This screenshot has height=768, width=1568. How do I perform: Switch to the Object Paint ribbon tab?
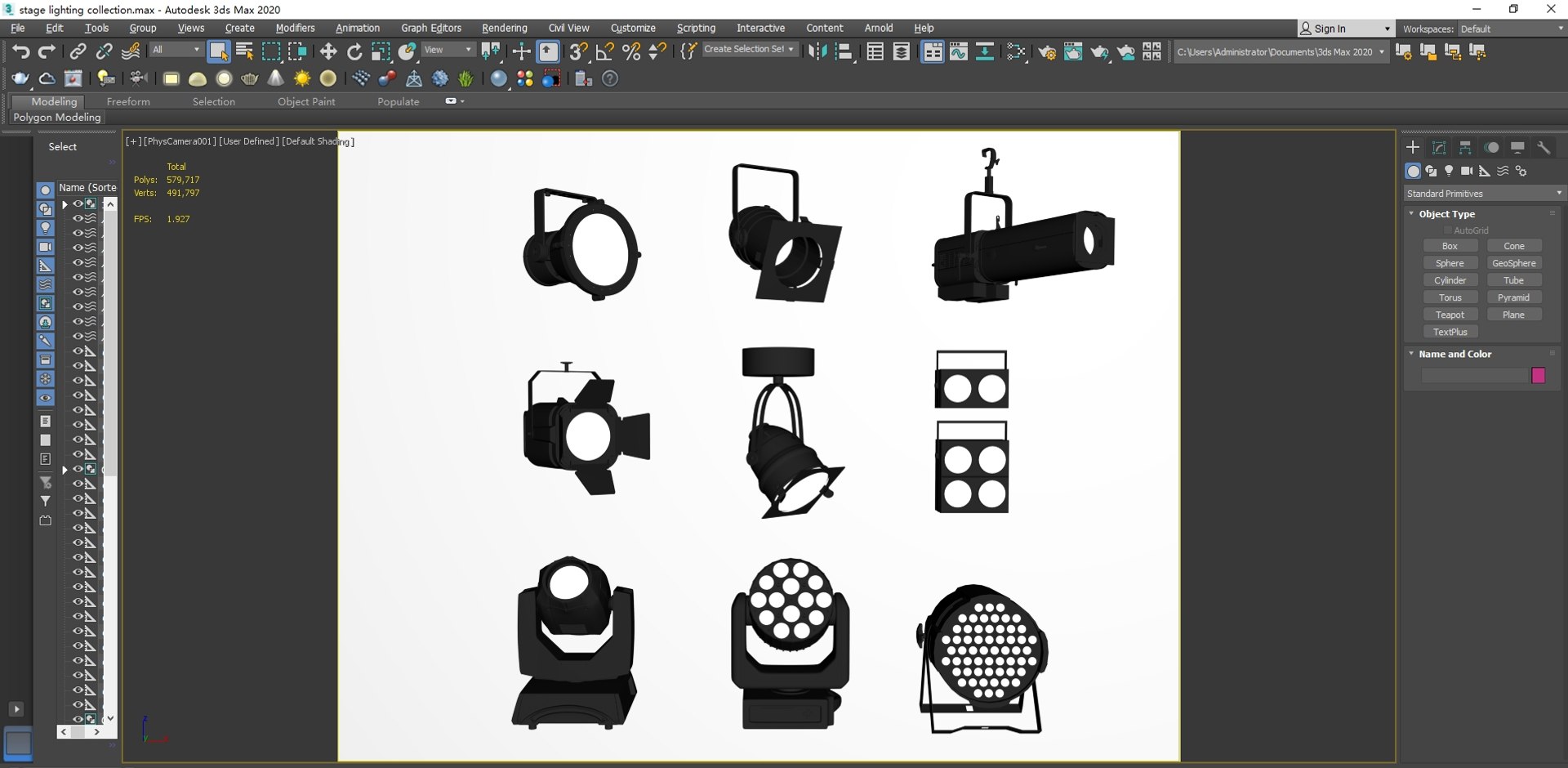point(306,101)
